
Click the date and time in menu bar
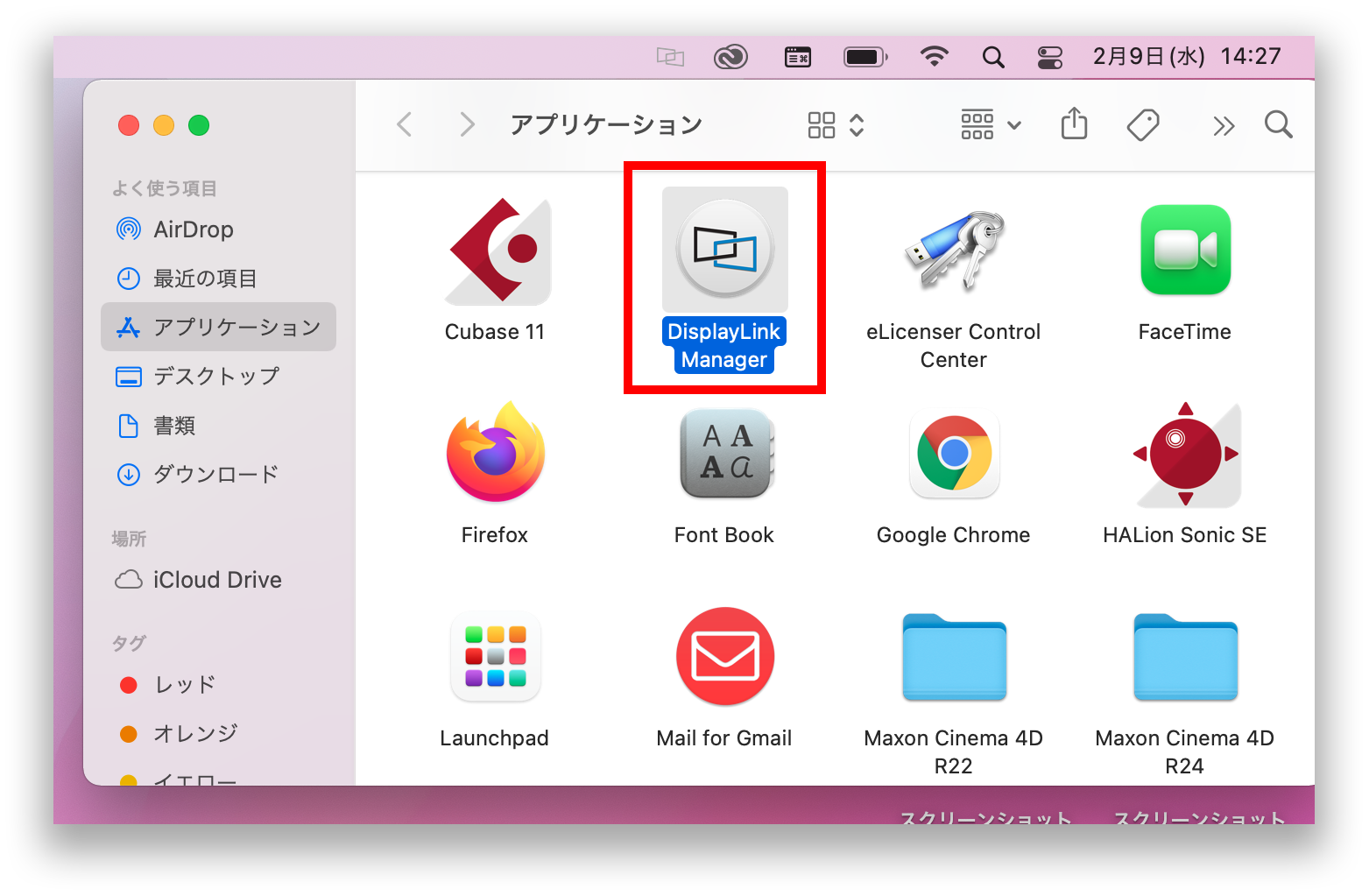1187,57
